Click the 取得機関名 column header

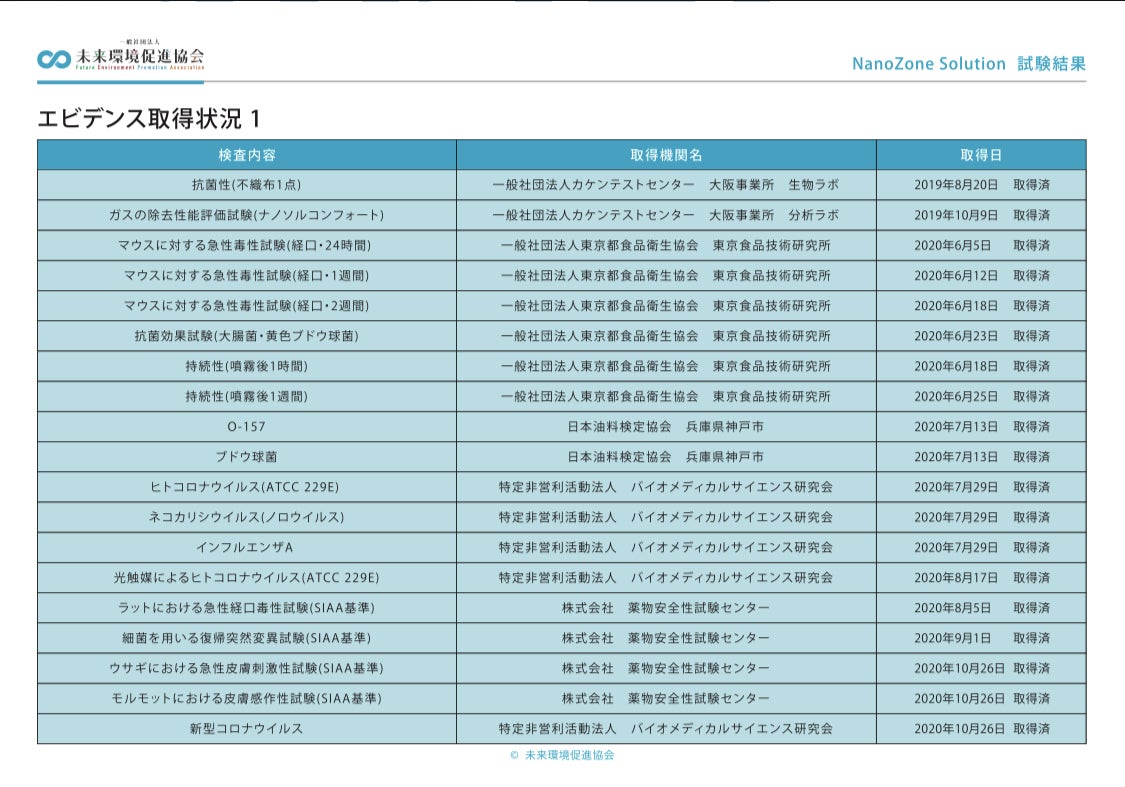click(x=666, y=155)
